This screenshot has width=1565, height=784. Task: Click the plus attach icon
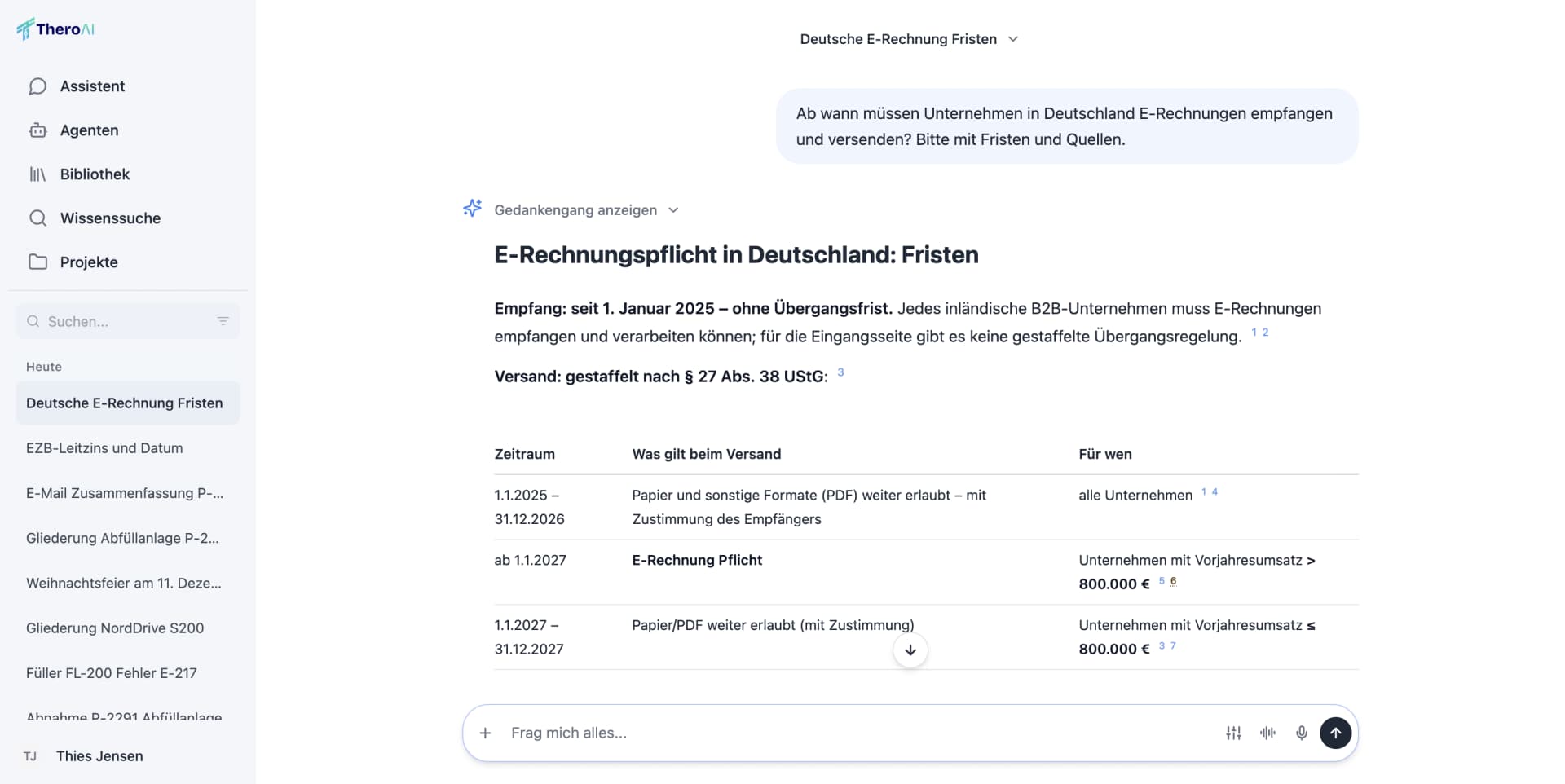click(485, 733)
